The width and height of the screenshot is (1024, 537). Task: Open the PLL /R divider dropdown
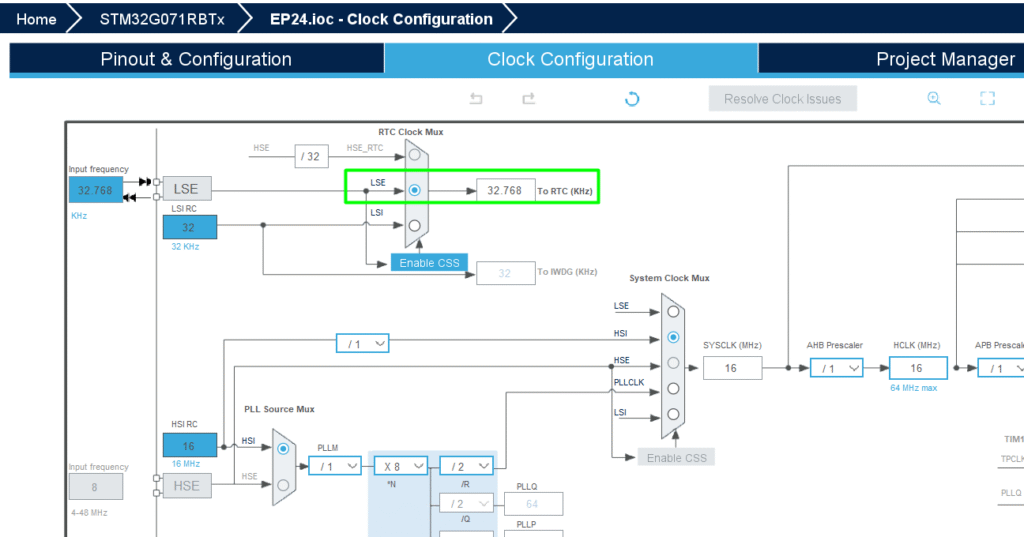click(x=467, y=466)
